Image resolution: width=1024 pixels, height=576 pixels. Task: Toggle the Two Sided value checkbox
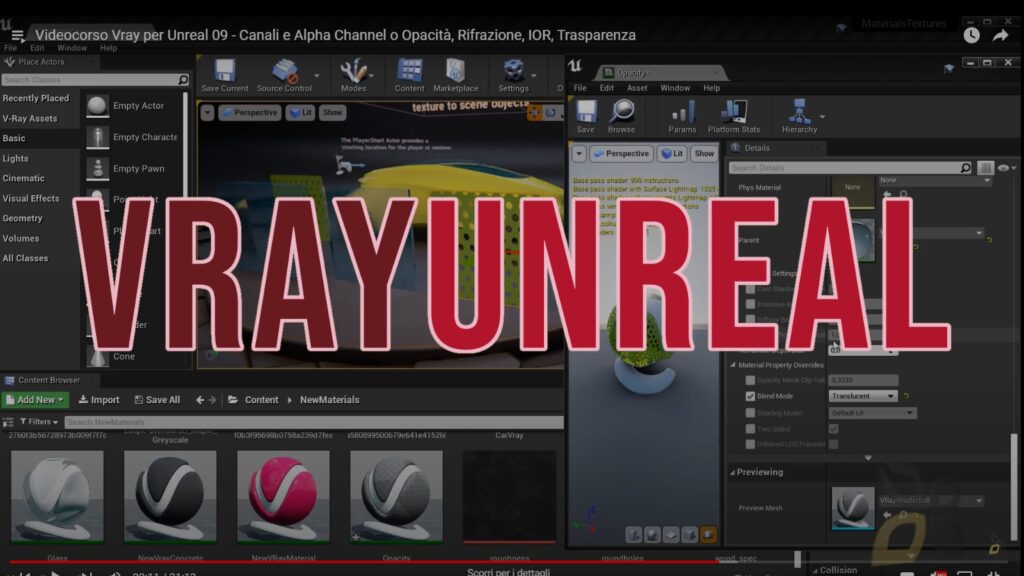coord(833,429)
